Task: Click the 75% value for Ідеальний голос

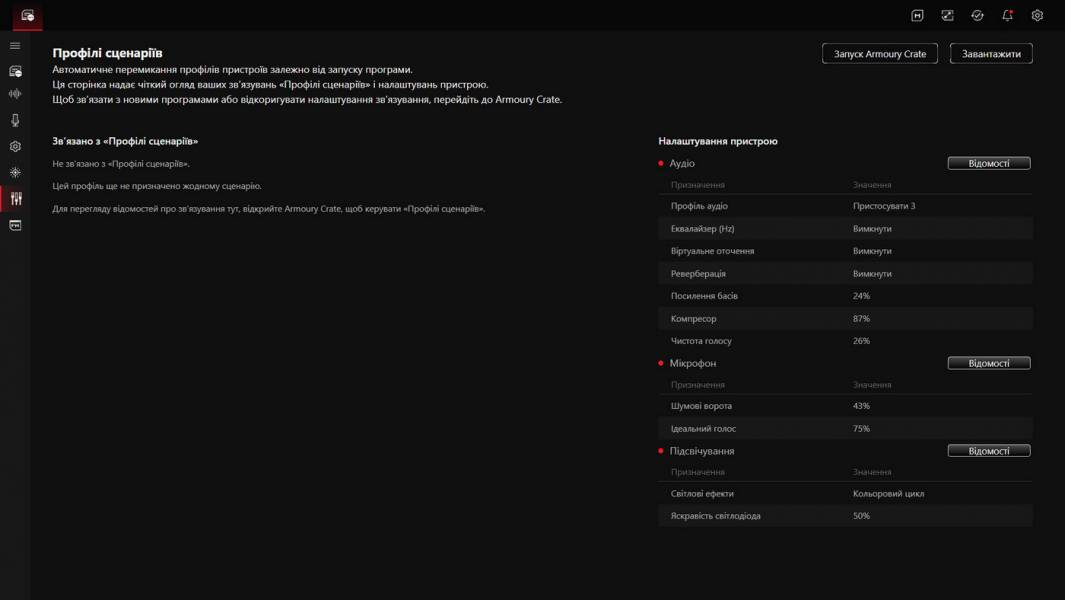Action: 861,428
